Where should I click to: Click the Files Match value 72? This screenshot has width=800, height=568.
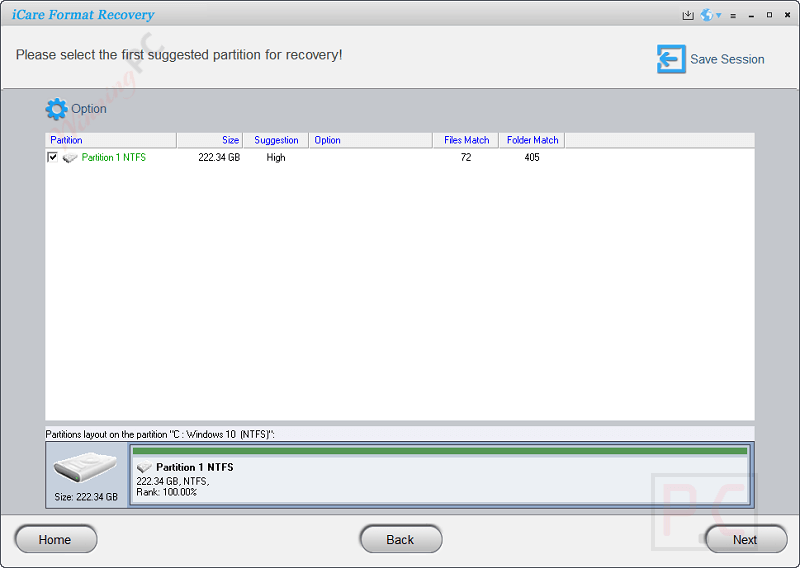click(466, 157)
